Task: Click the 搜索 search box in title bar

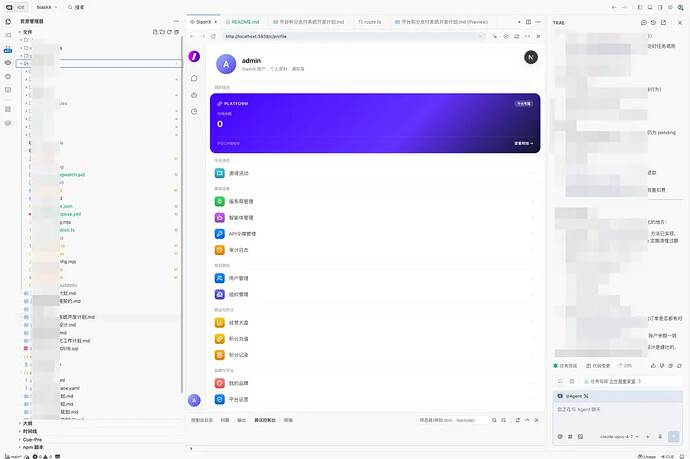Action: click(77, 7)
